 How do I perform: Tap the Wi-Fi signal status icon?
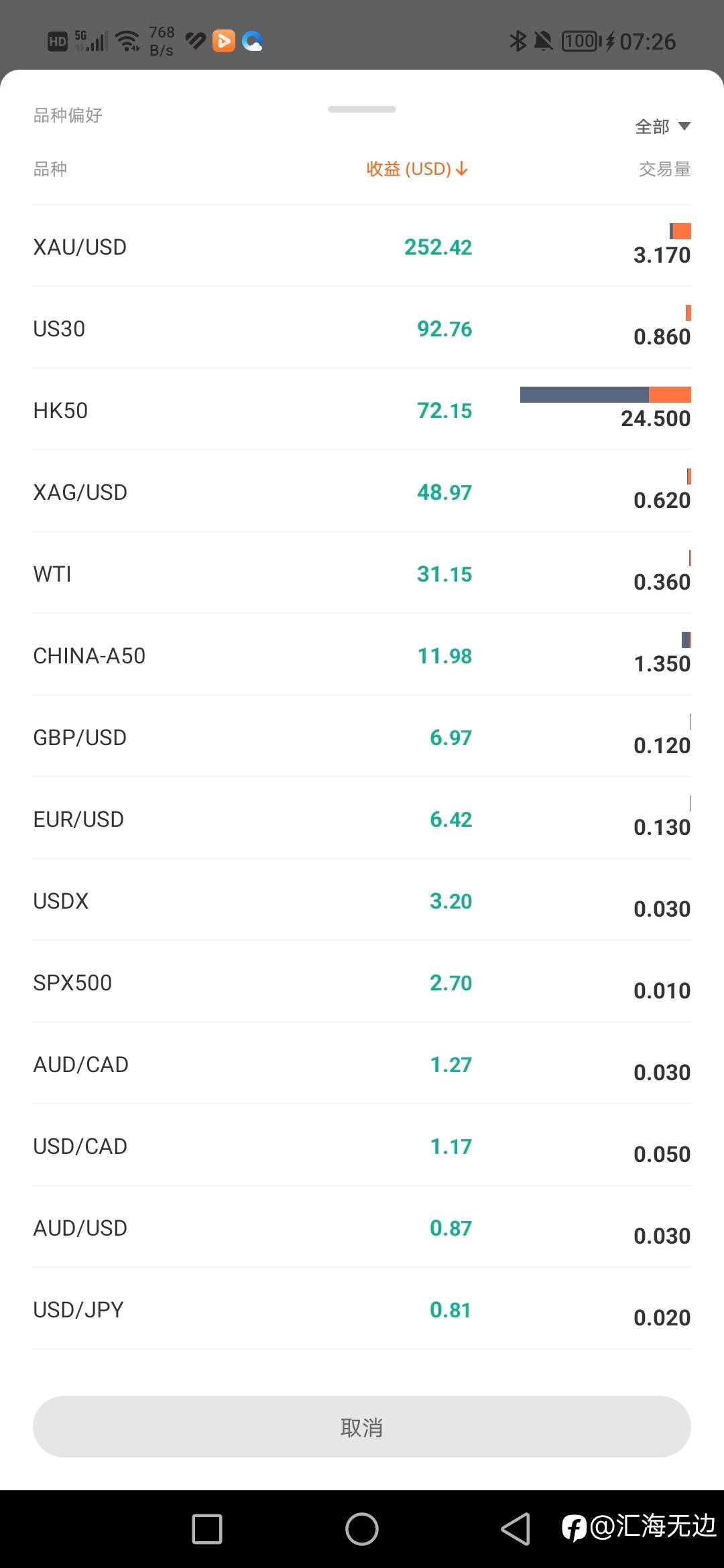pos(127,42)
